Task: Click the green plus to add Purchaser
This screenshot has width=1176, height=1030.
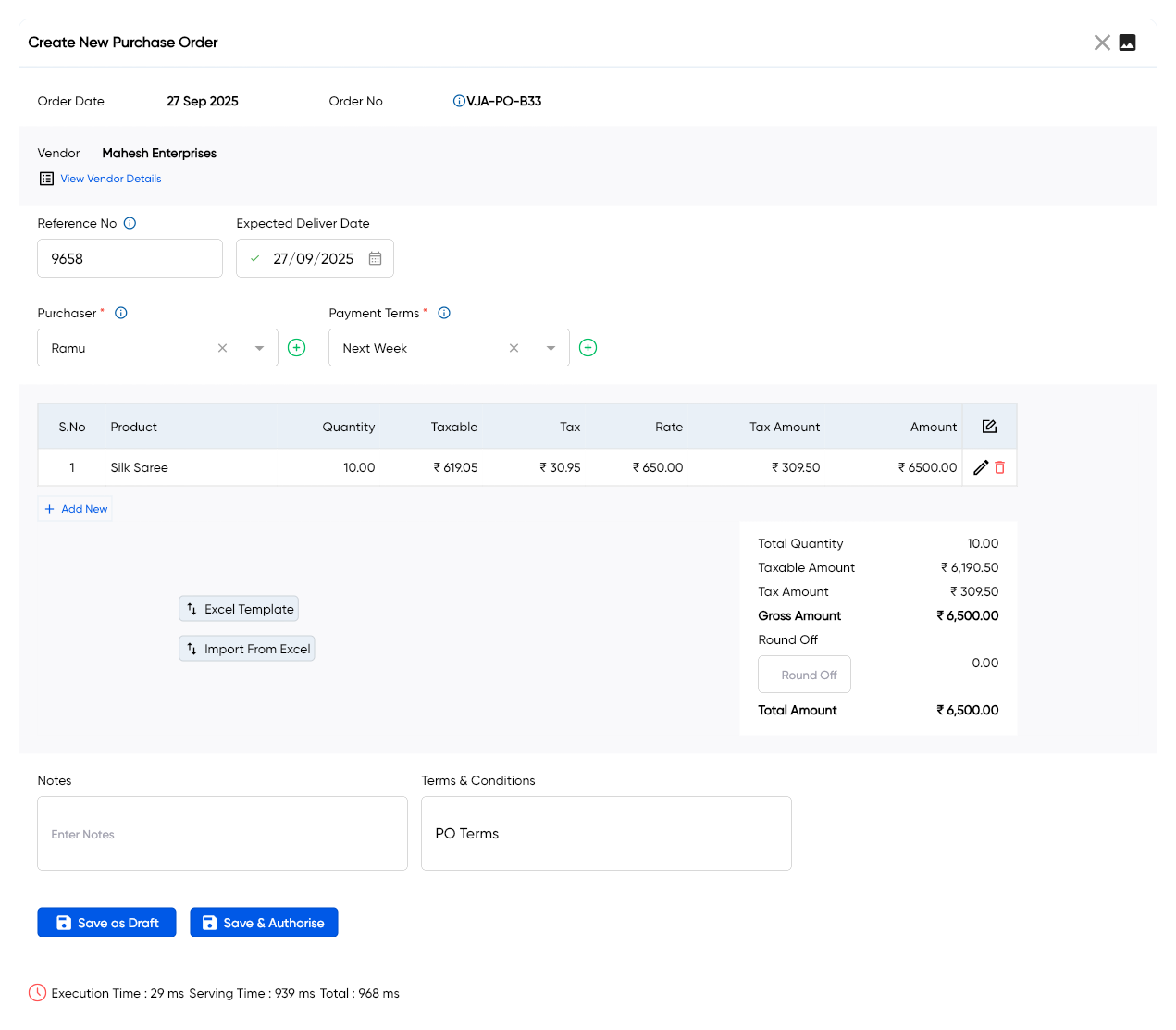Action: click(x=296, y=348)
